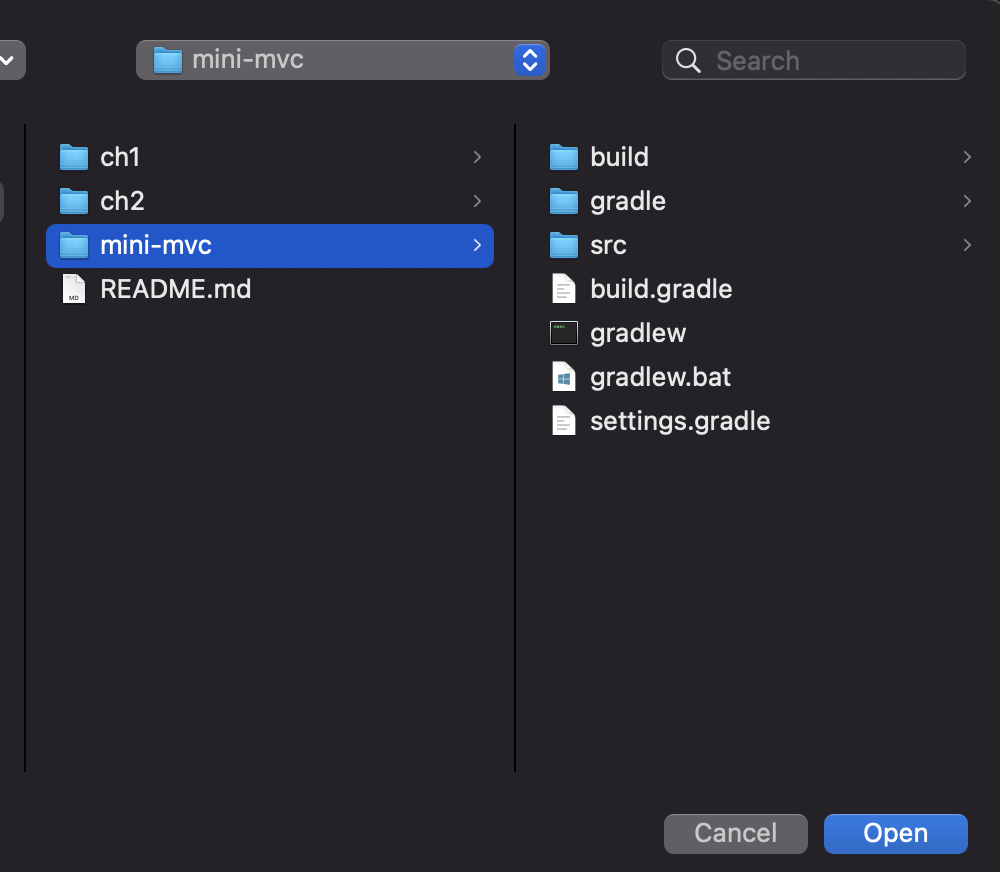Screen dimensions: 1000x872
Task: Click the gradle folder icon
Action: (x=564, y=201)
